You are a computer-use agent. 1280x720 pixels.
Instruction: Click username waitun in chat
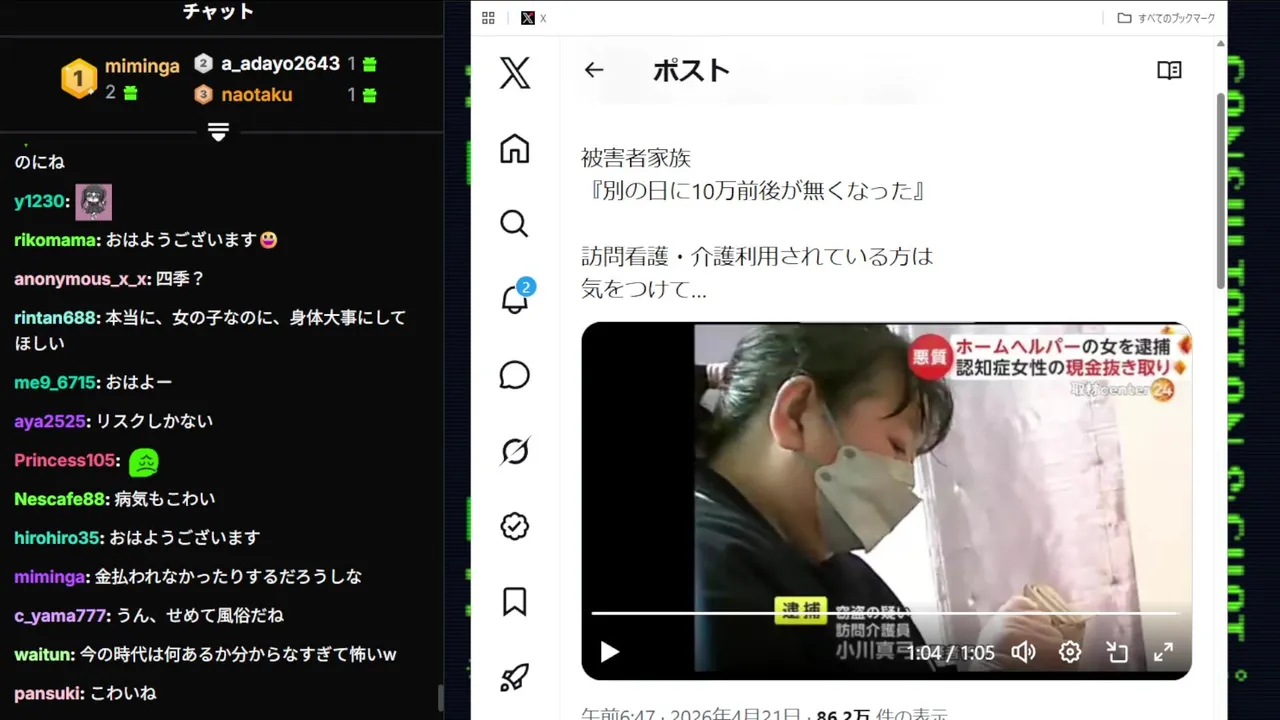coord(44,654)
